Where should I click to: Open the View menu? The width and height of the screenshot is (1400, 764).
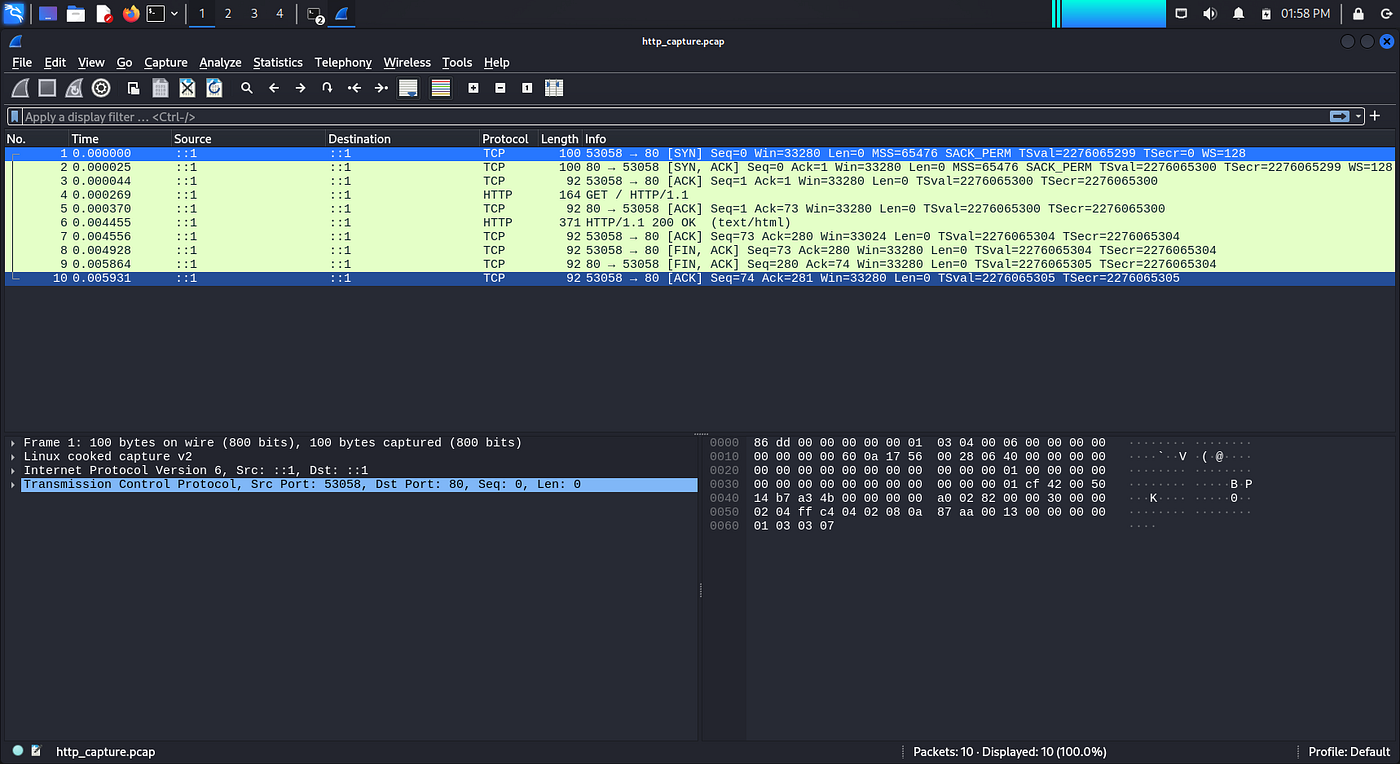point(91,62)
